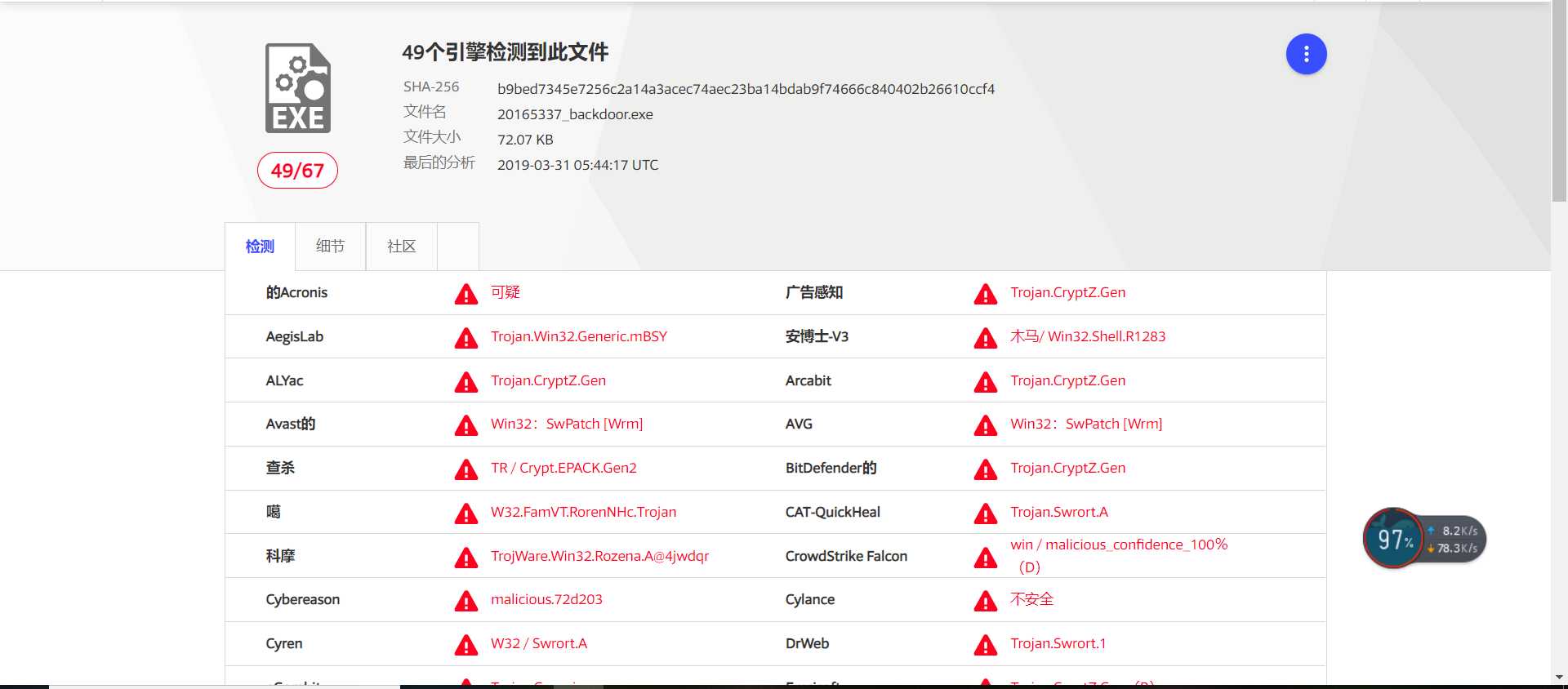Click the warning icon in the Cylance row

[986, 601]
